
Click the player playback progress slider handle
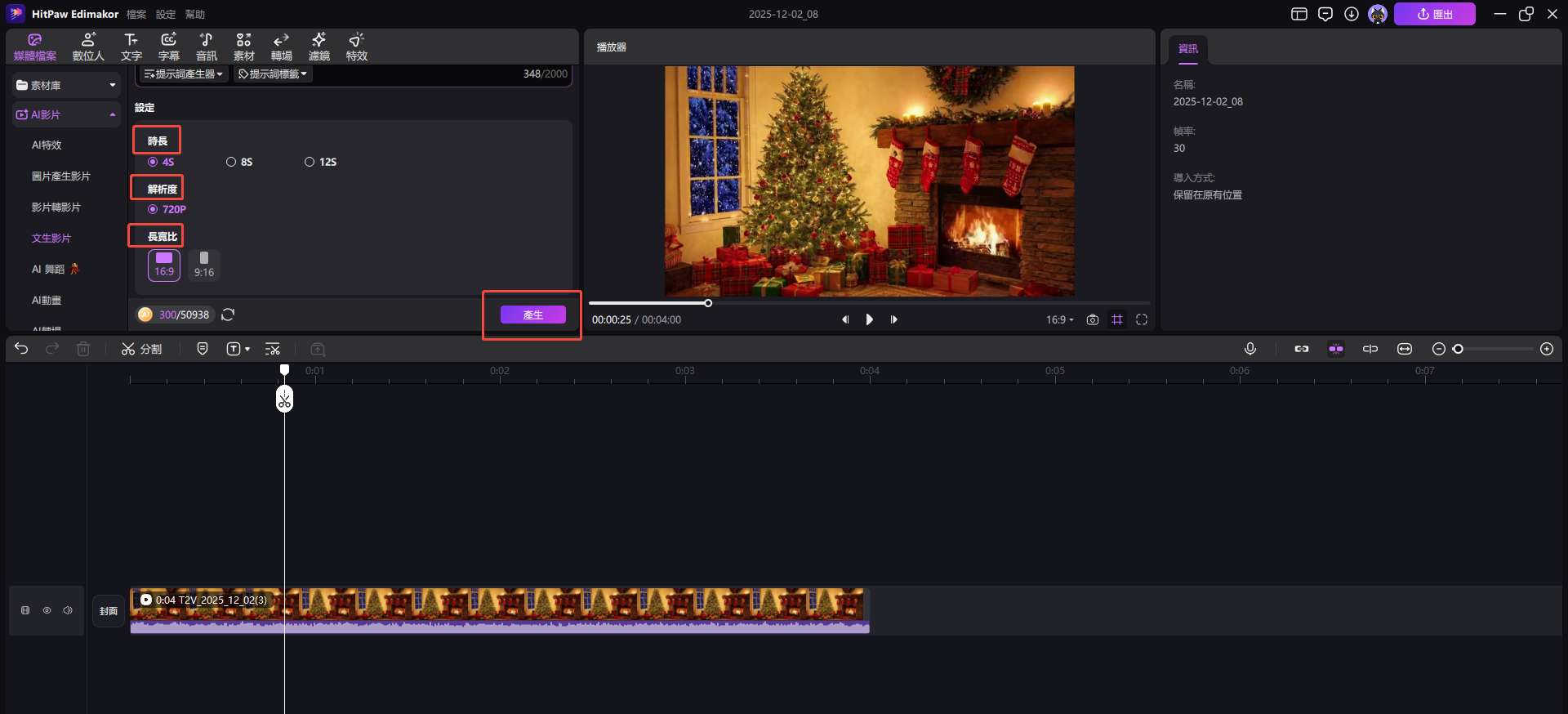point(708,303)
